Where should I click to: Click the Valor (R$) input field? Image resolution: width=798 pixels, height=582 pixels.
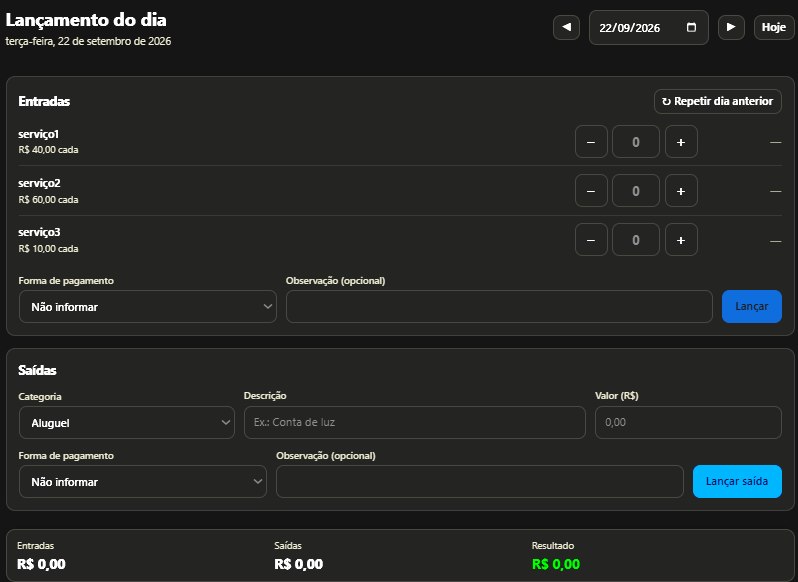pos(688,422)
